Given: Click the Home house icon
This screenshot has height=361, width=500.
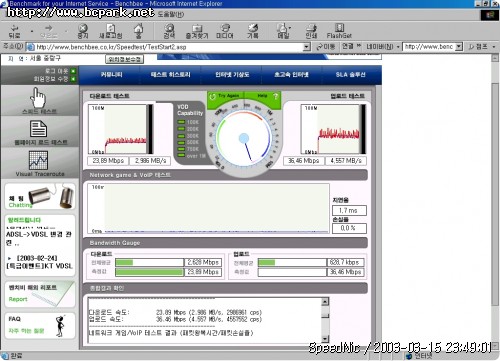Looking at the screenshot, I should click(x=139, y=28).
